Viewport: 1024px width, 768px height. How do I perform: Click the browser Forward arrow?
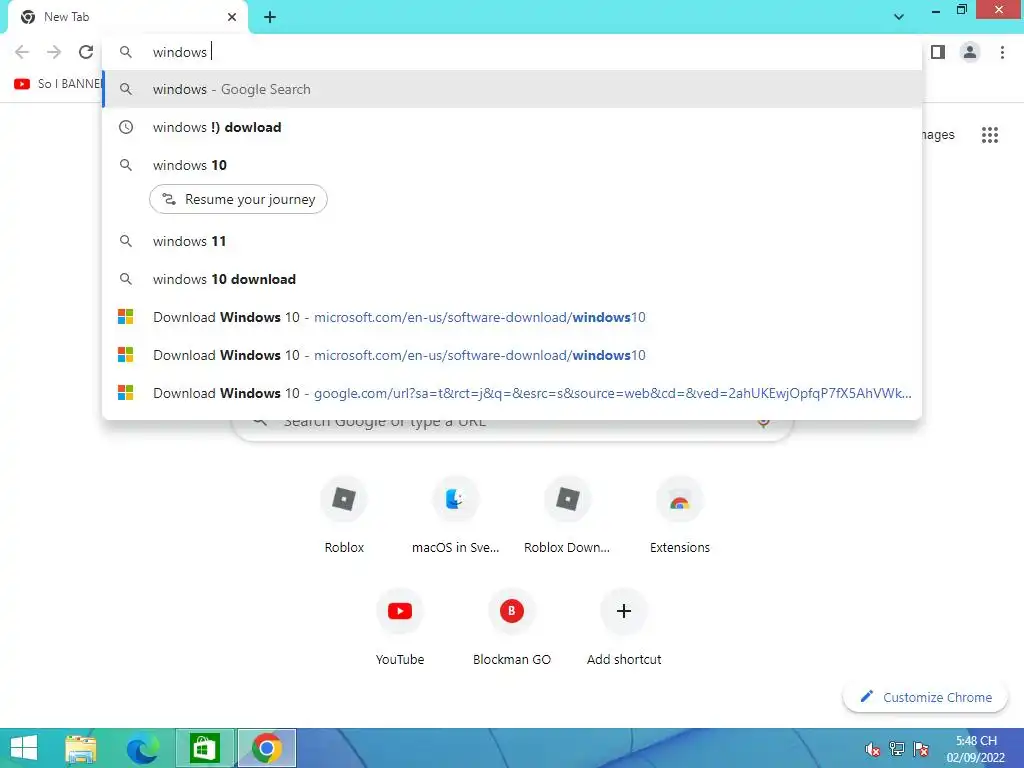pos(54,52)
